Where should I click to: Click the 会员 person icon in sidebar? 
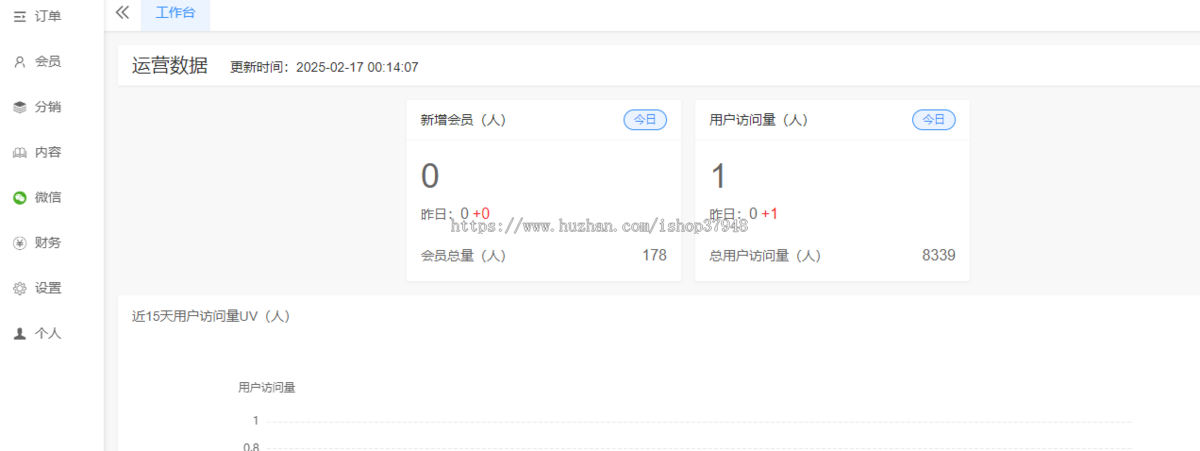[x=19, y=61]
